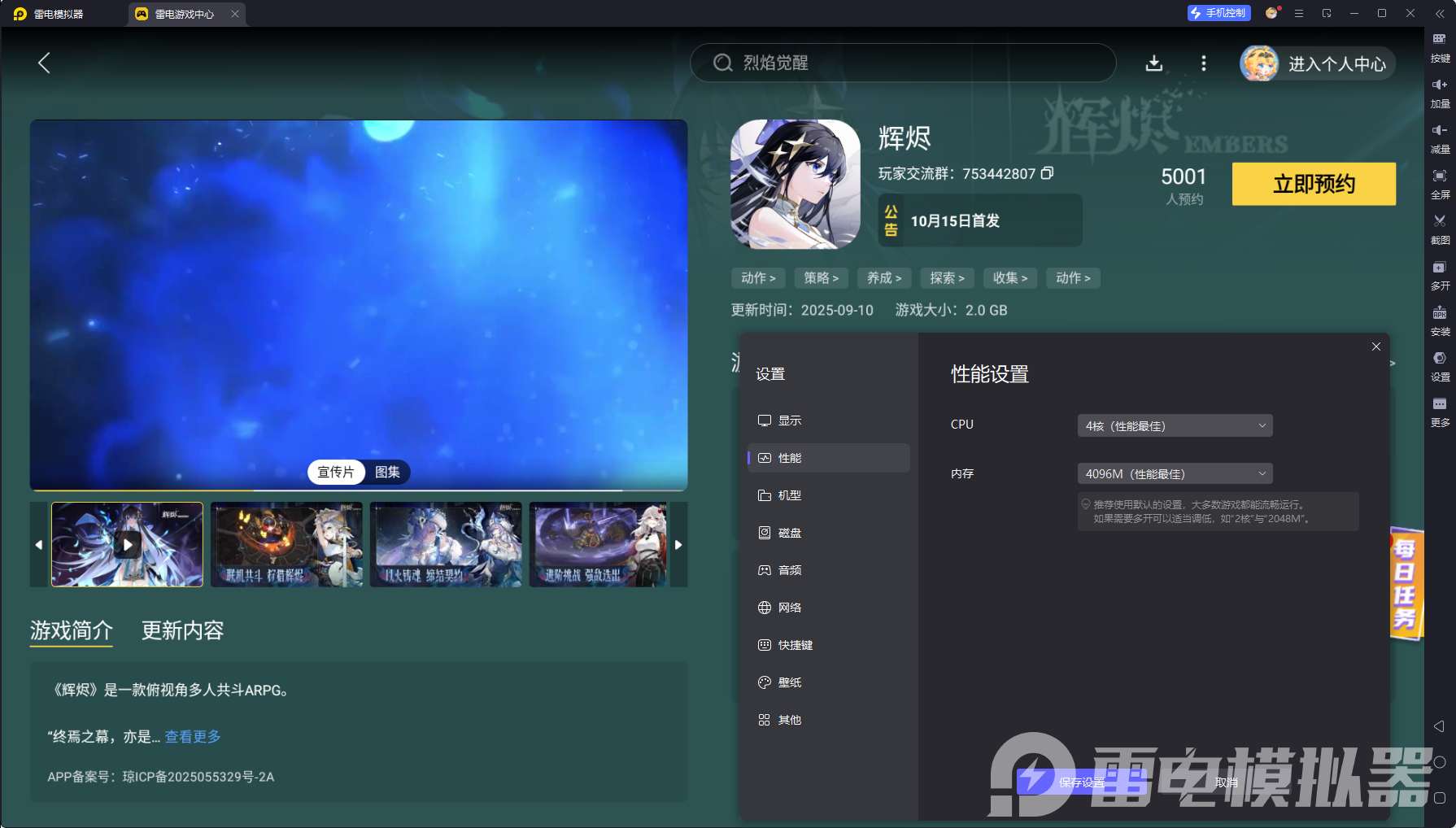Save settings with 保存设置 button
Screen dimensions: 1456x828
(x=1081, y=782)
